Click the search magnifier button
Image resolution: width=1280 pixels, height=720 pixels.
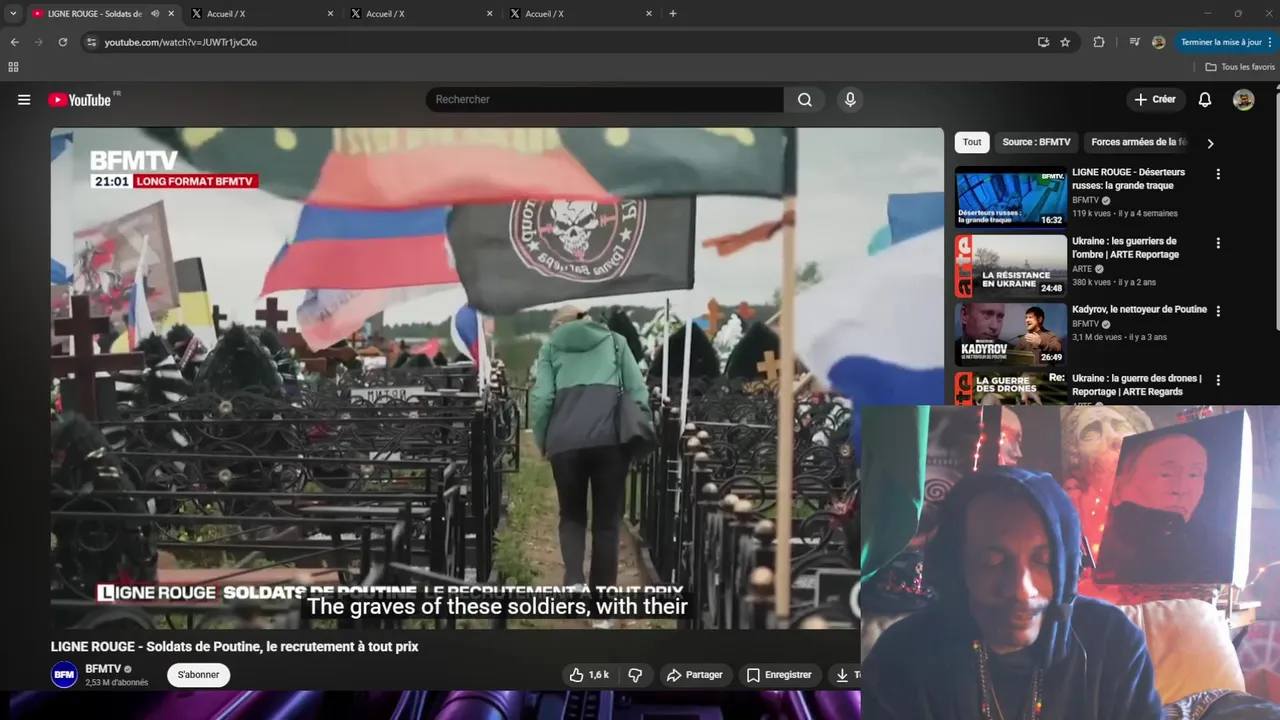[x=805, y=100]
